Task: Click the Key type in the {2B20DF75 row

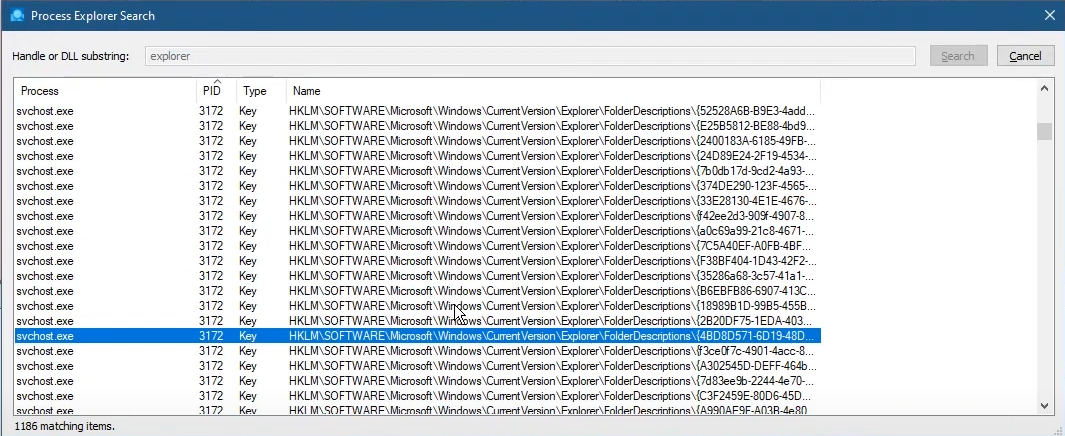Action: click(x=248, y=321)
